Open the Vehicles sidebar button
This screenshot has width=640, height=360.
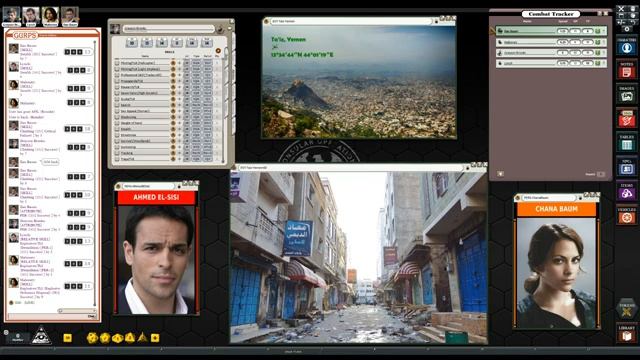click(x=627, y=216)
